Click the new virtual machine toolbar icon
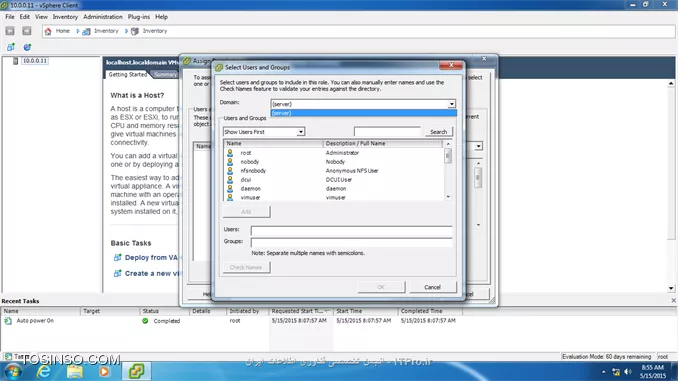Viewport: 678px width, 381px height. point(11,47)
